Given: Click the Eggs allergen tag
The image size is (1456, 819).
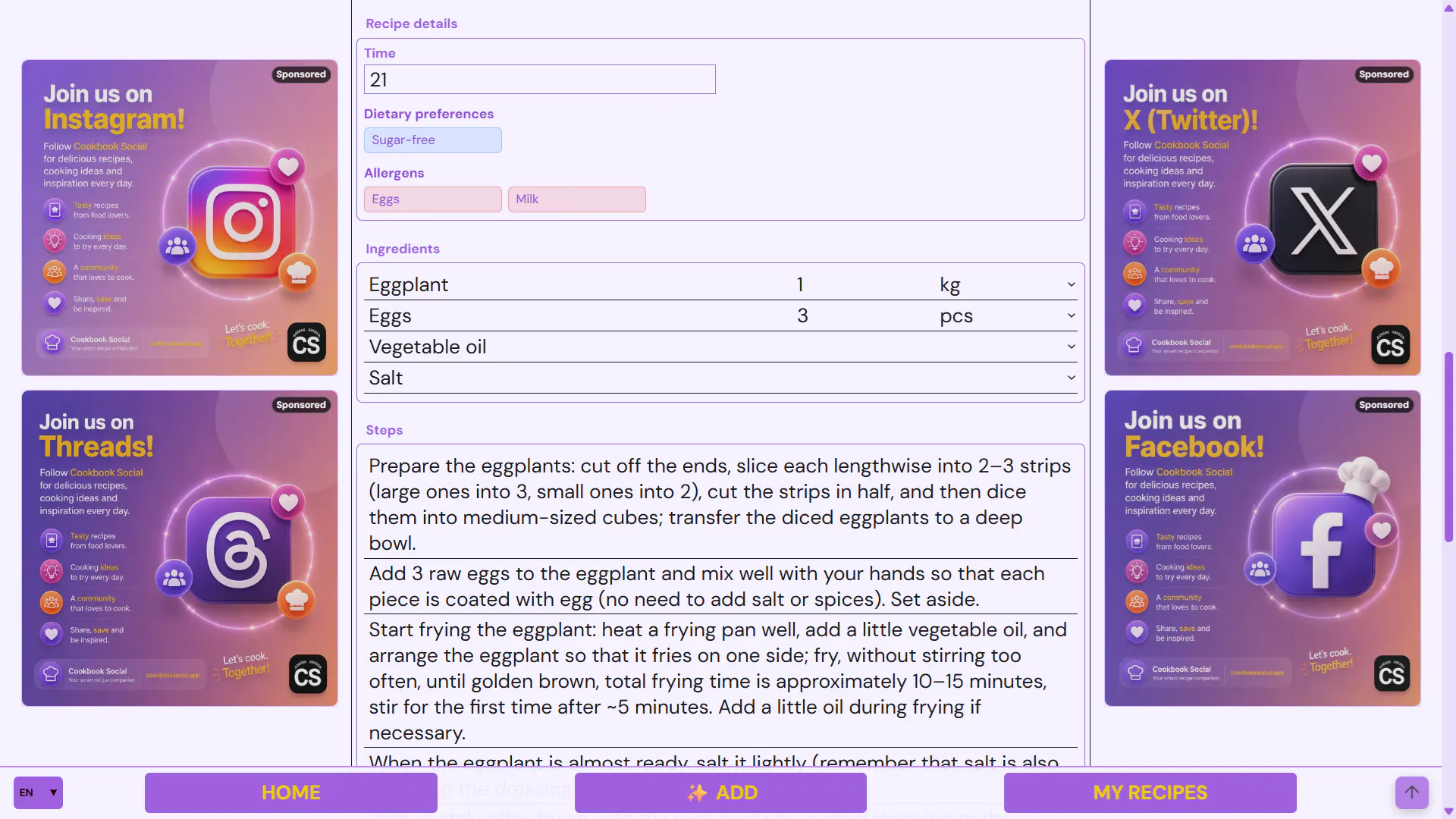Looking at the screenshot, I should [432, 199].
